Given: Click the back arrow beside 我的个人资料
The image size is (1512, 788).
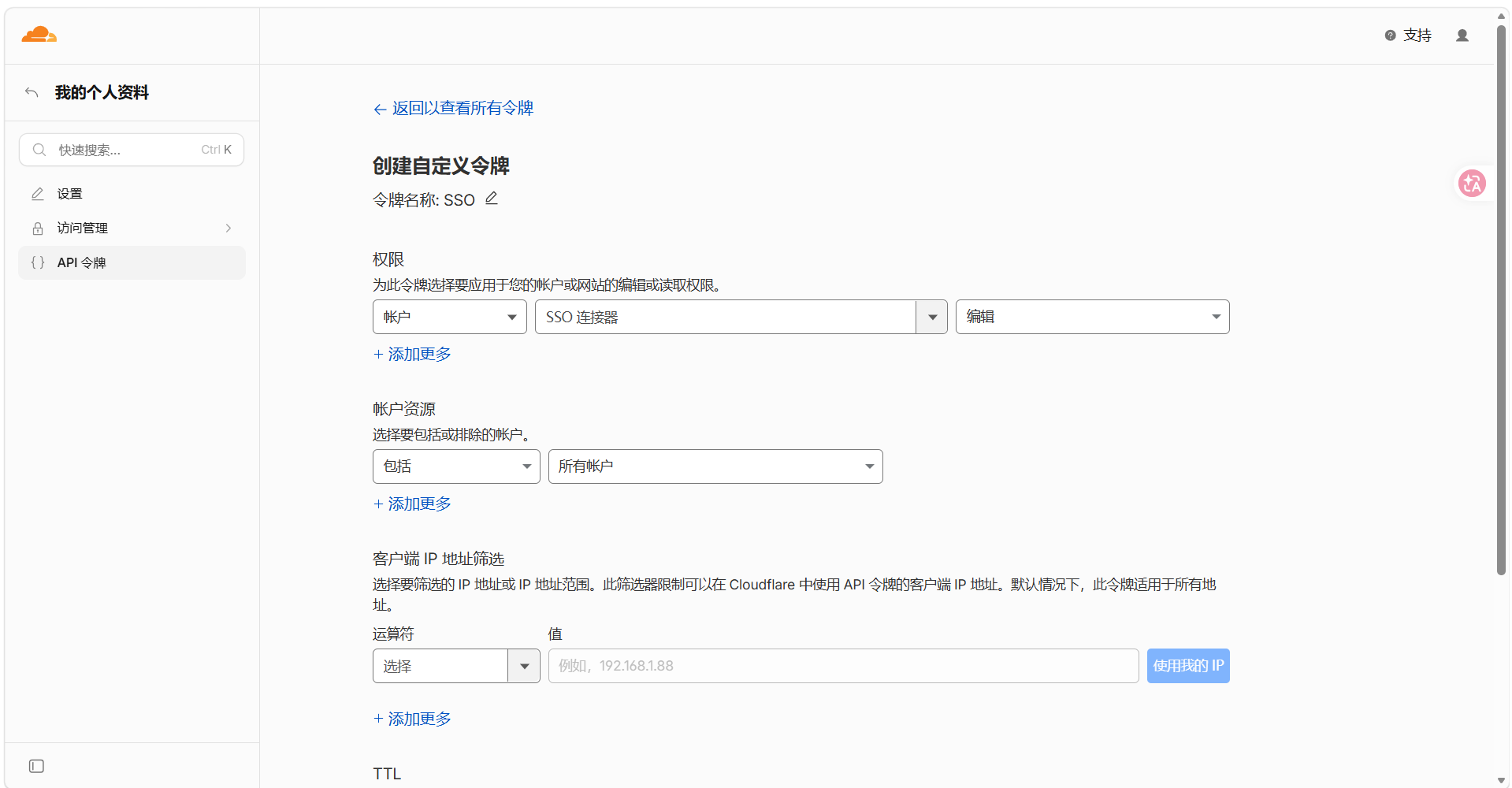Looking at the screenshot, I should tap(32, 93).
